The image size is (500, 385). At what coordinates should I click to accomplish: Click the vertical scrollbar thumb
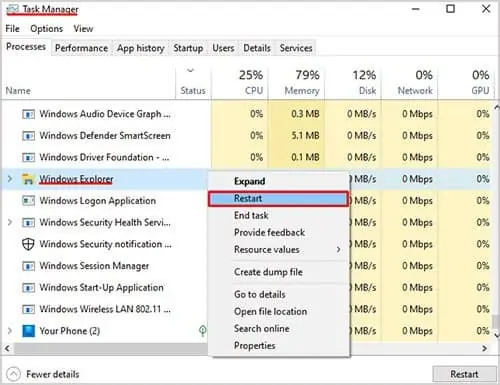tap(497, 321)
